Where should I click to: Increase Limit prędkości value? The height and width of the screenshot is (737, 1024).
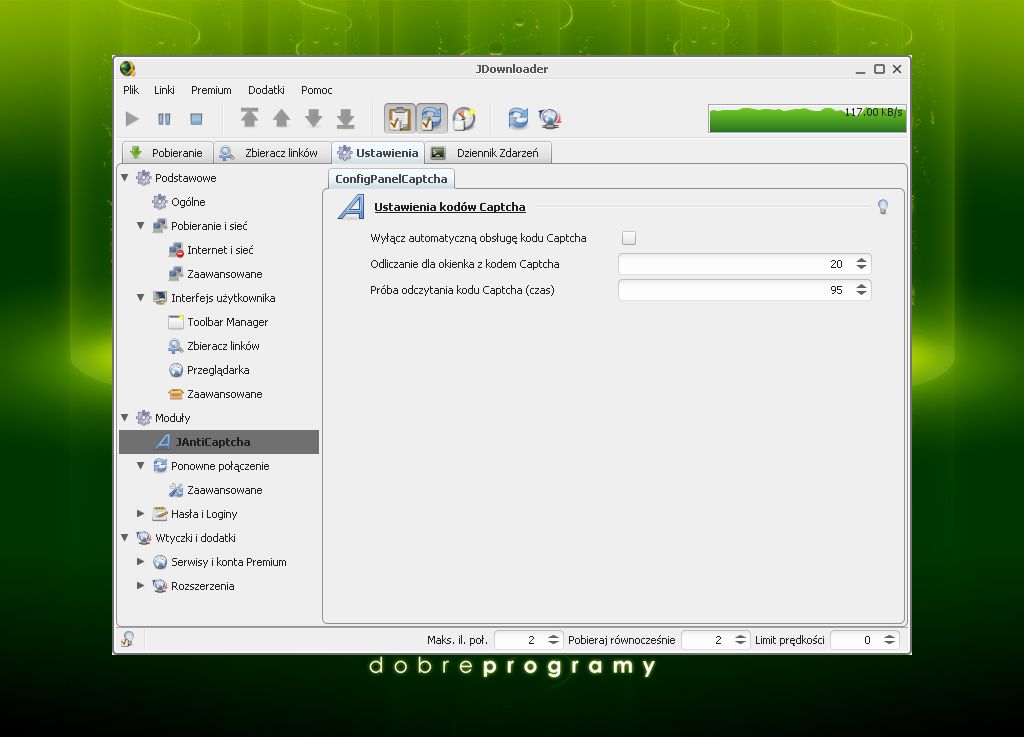pyautogui.click(x=889, y=636)
